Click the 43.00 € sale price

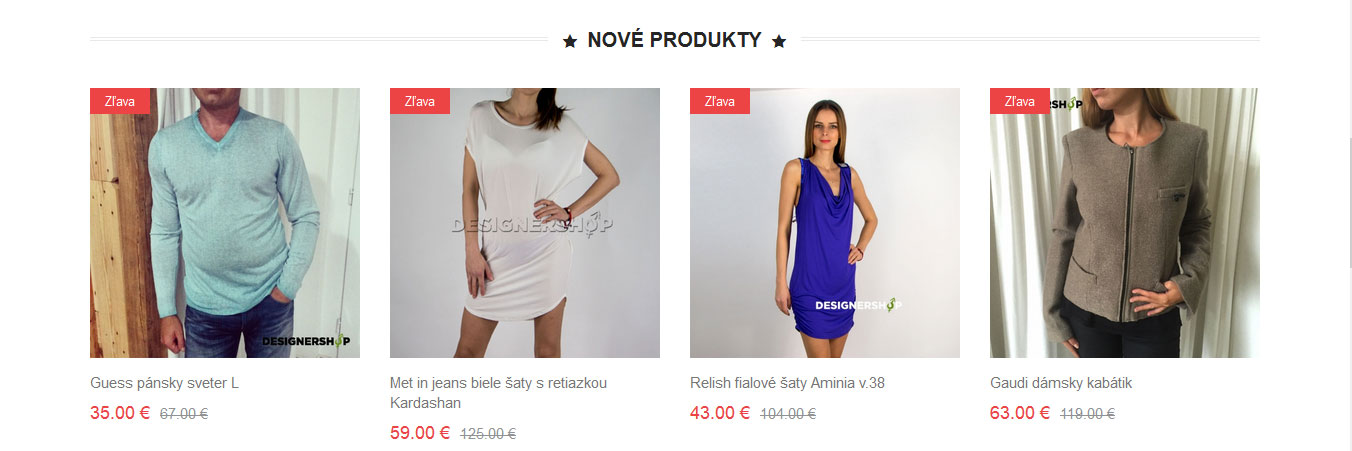click(x=720, y=413)
